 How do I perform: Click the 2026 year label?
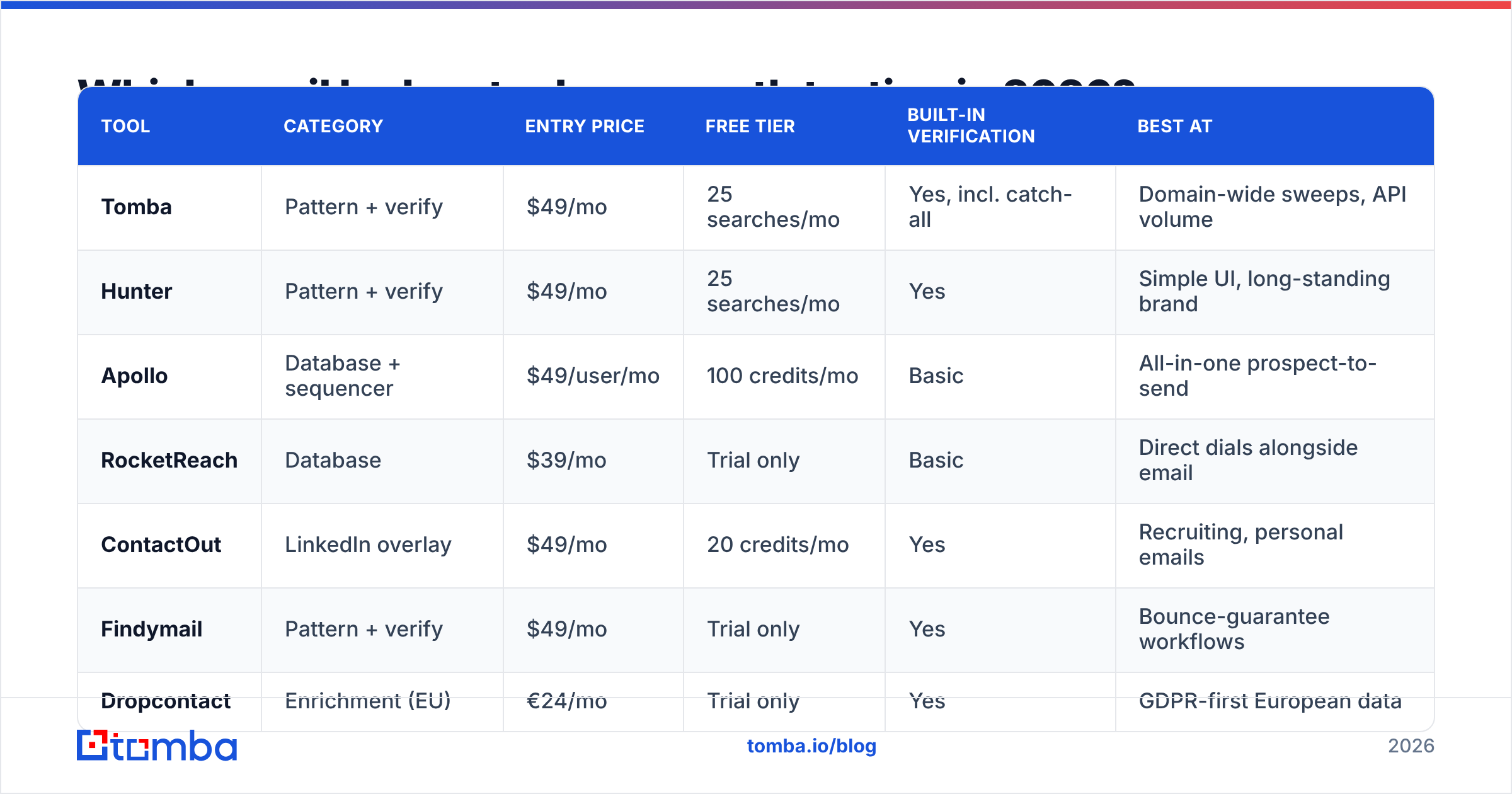(x=1411, y=746)
